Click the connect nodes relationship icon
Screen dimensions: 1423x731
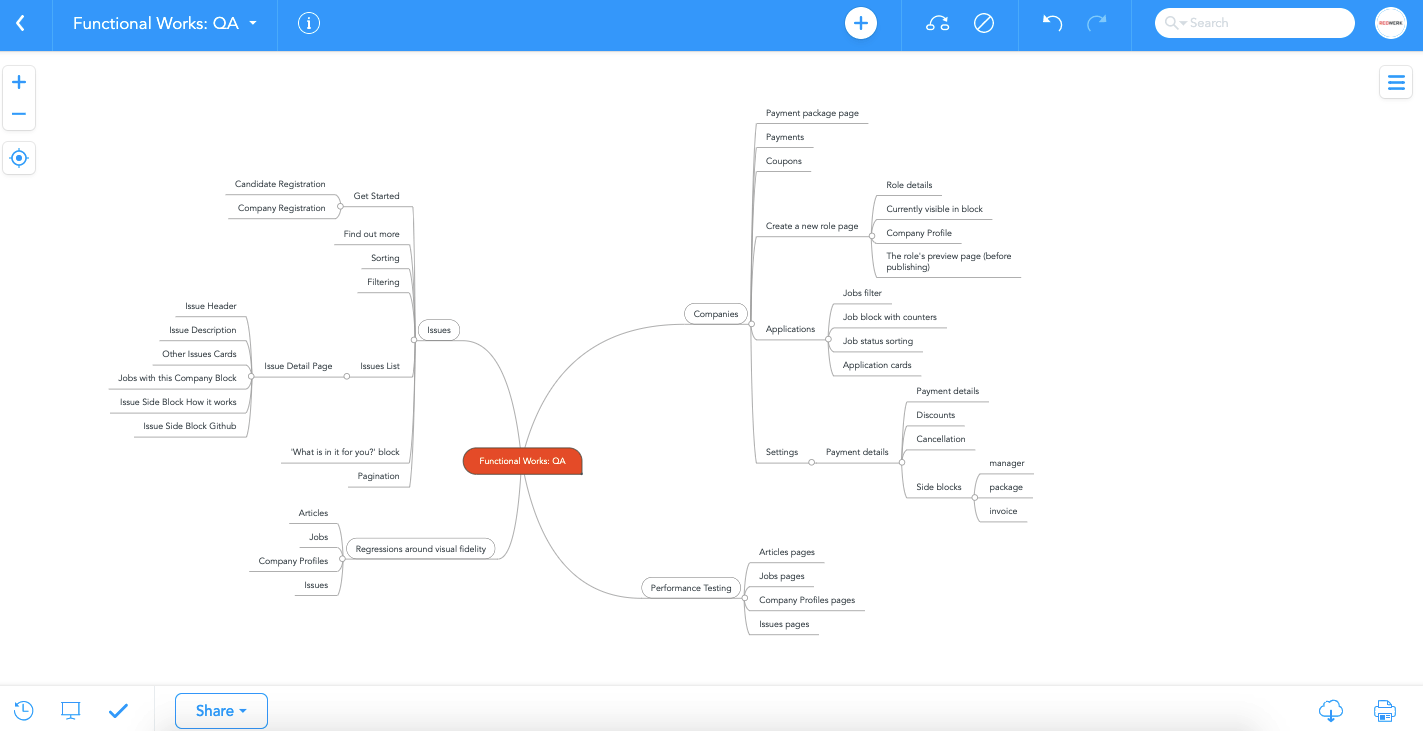coord(937,23)
